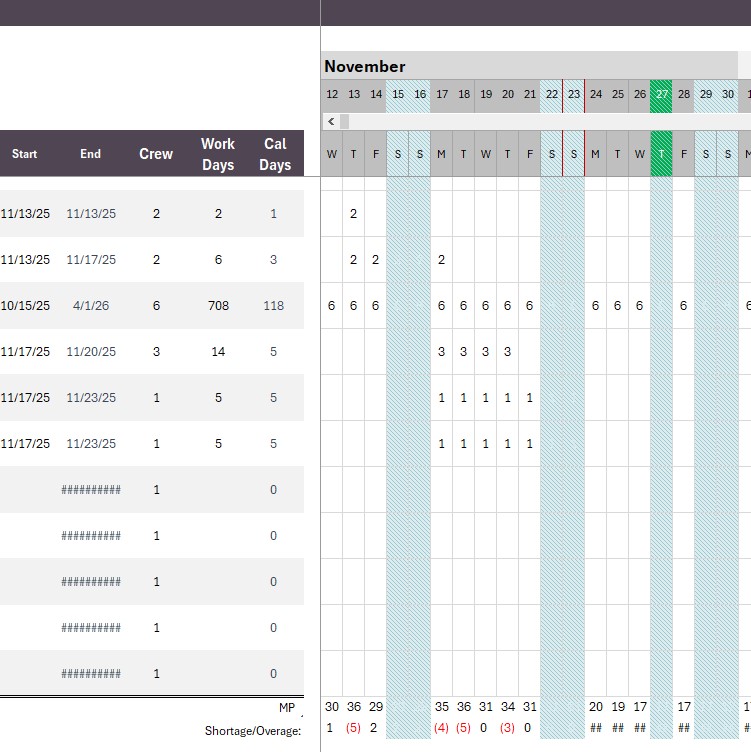Viewport: 751px width, 752px height.
Task: Click the End column header
Action: (x=91, y=154)
